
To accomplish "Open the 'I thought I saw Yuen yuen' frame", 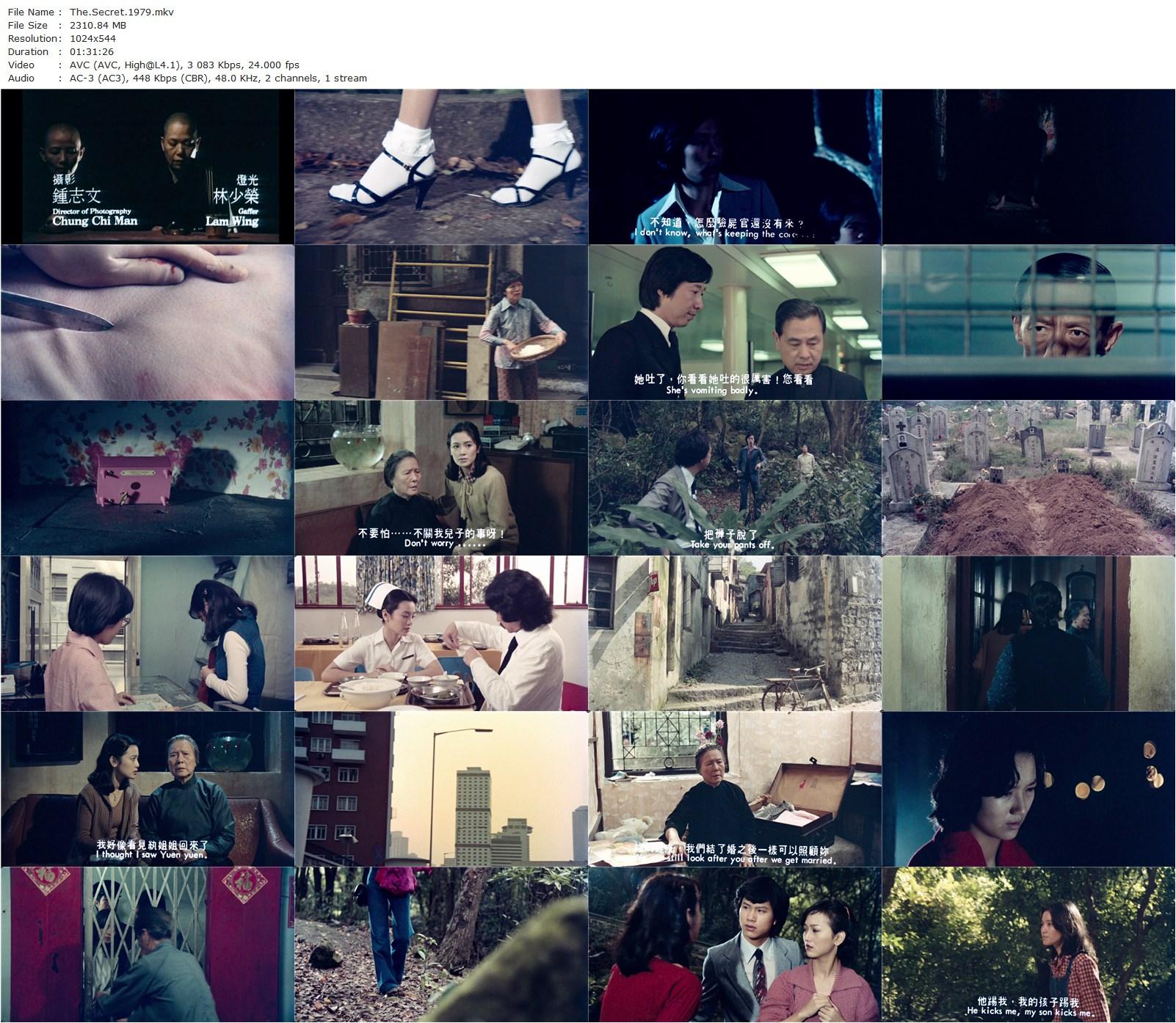I will (147, 789).
